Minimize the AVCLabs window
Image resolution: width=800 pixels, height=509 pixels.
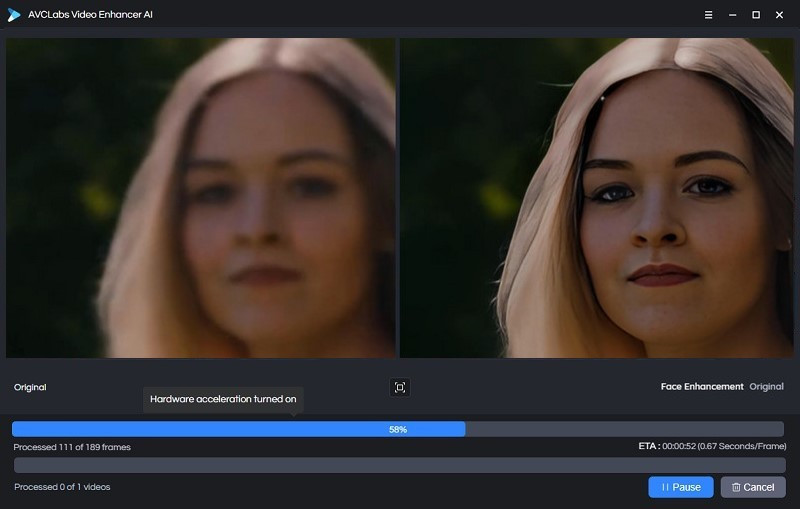(x=732, y=15)
